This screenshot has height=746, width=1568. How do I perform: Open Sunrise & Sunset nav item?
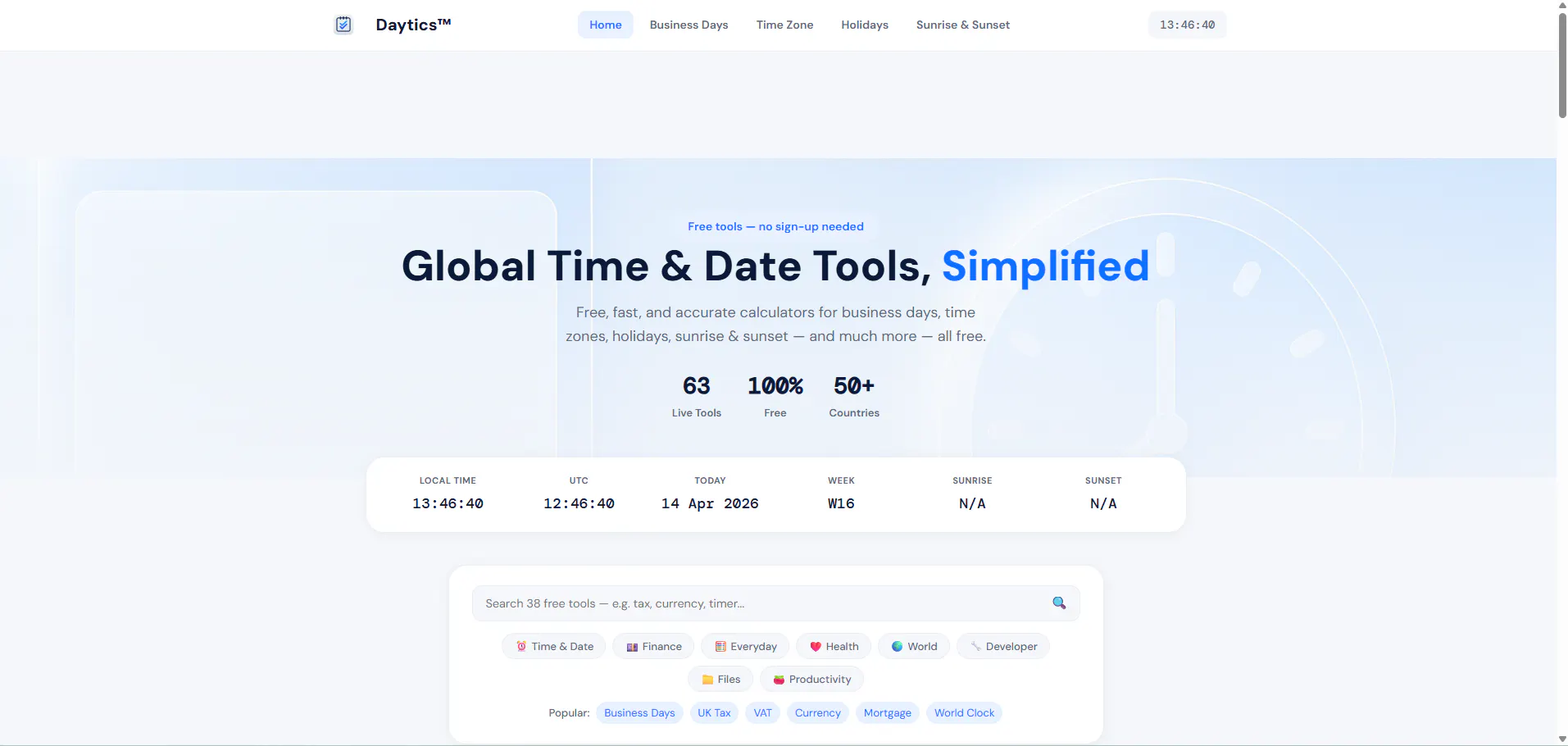pyautogui.click(x=962, y=25)
